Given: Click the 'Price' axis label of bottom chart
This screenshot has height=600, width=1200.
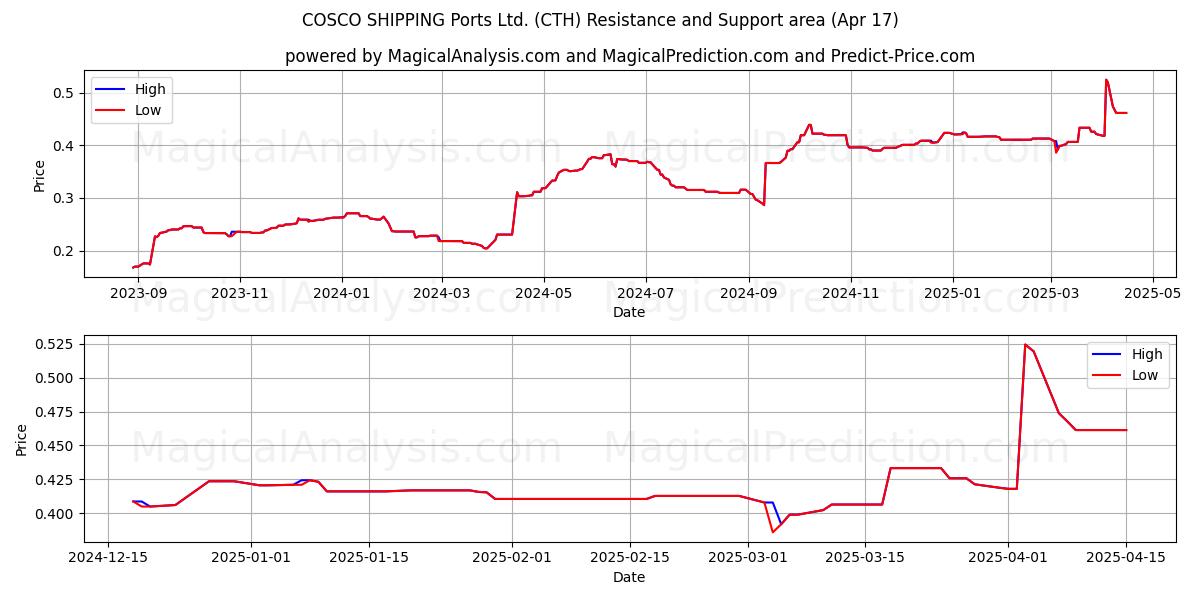Looking at the screenshot, I should coord(22,439).
